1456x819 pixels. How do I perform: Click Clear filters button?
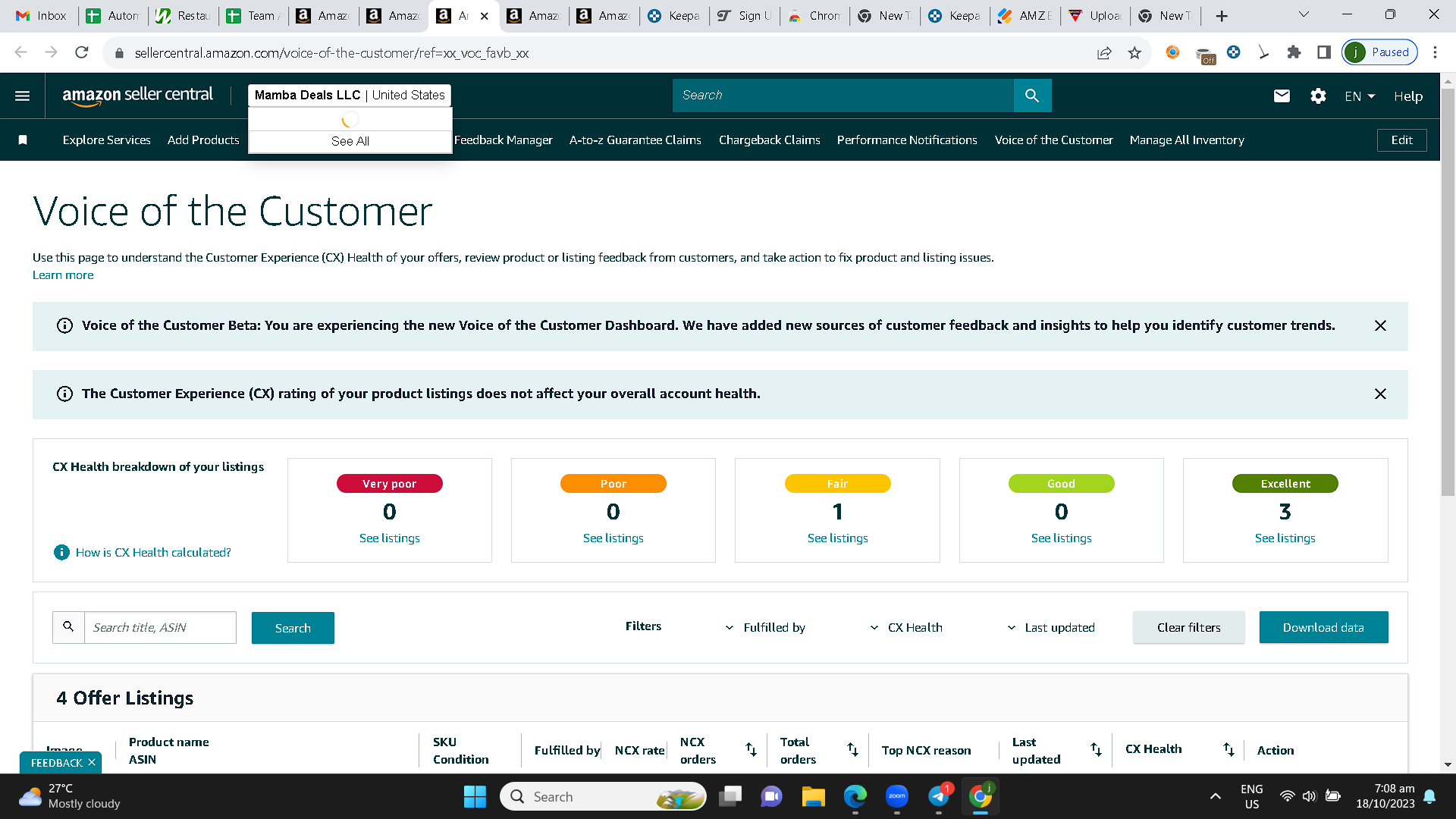(1188, 627)
